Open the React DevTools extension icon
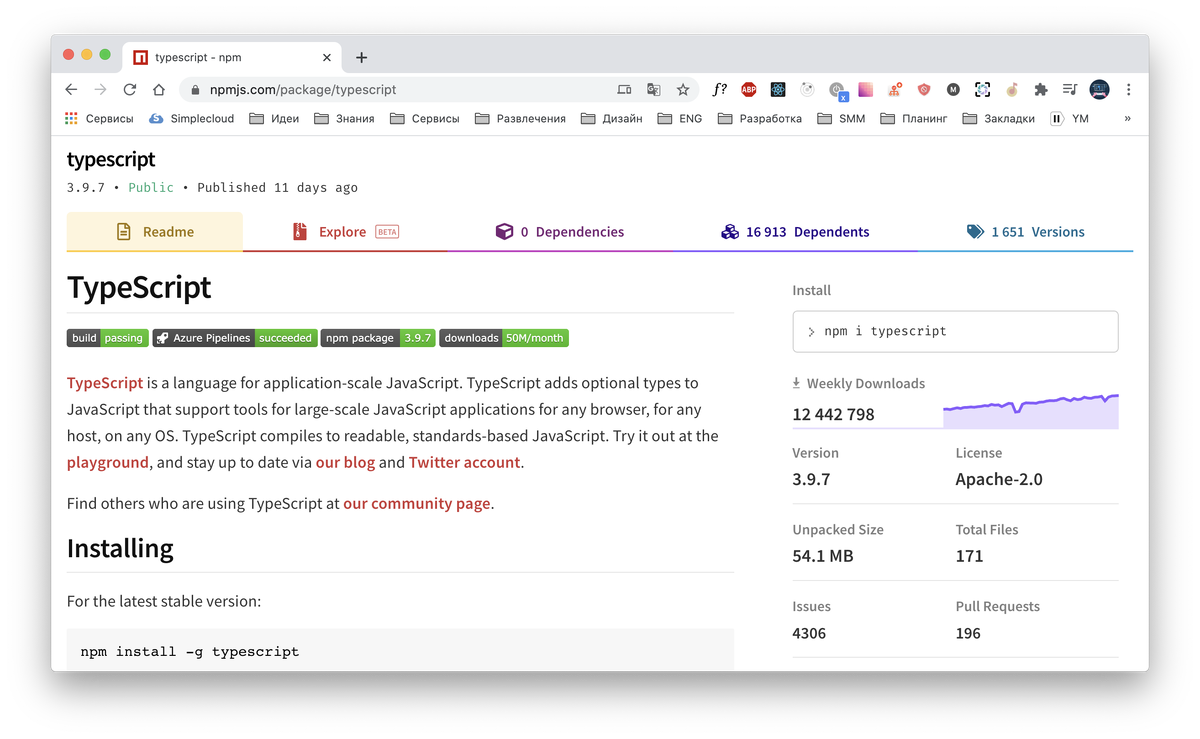Image resolution: width=1200 pixels, height=739 pixels. point(777,89)
